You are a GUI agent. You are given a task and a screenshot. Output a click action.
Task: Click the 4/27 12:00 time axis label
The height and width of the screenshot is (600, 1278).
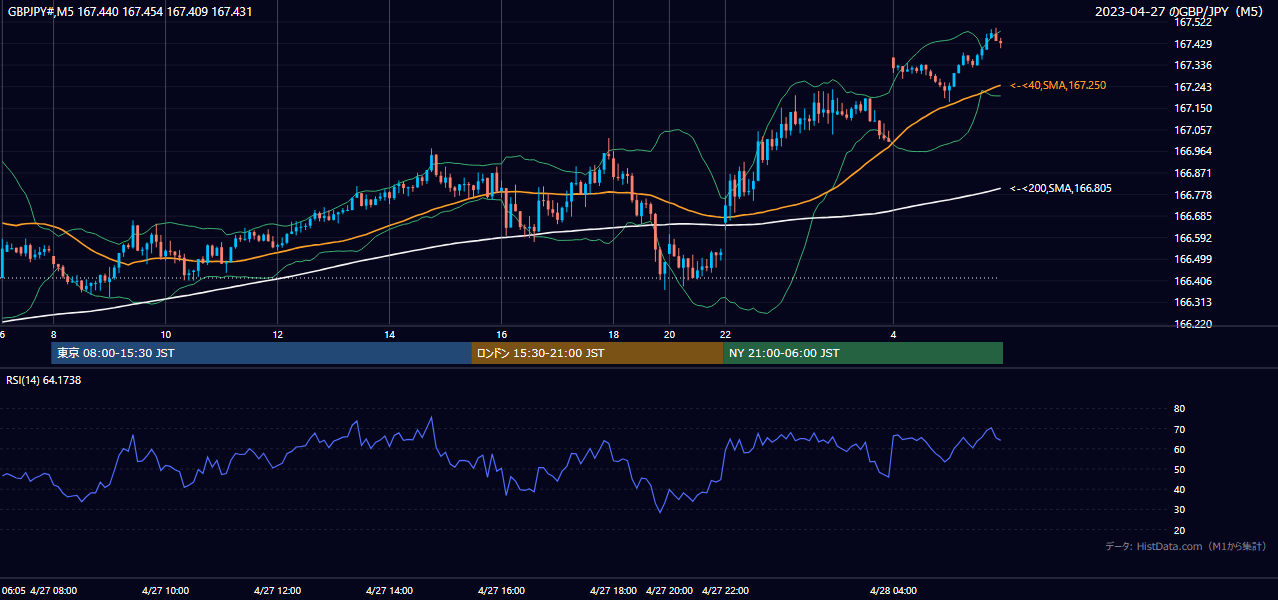pos(278,590)
